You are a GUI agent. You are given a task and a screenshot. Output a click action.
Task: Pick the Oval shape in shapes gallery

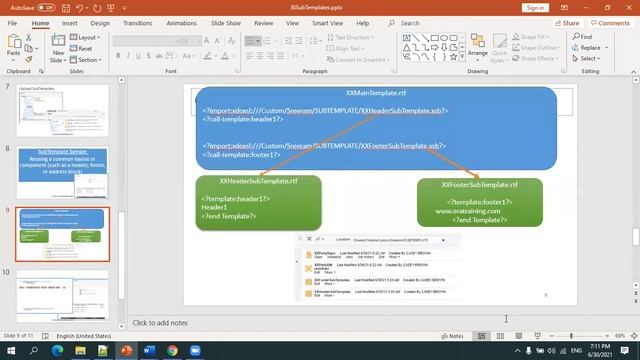click(x=444, y=38)
